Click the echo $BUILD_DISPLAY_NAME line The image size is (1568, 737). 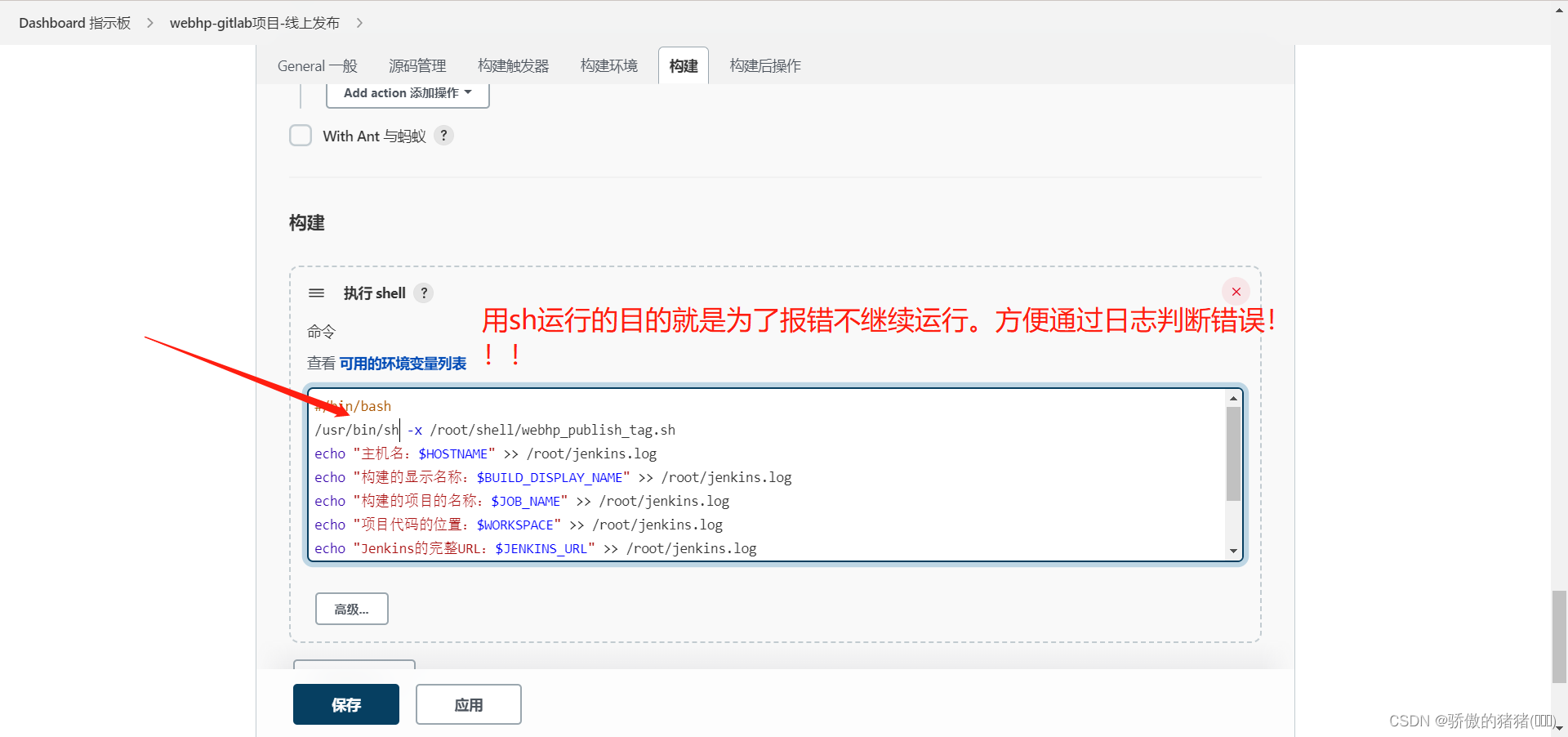553,477
